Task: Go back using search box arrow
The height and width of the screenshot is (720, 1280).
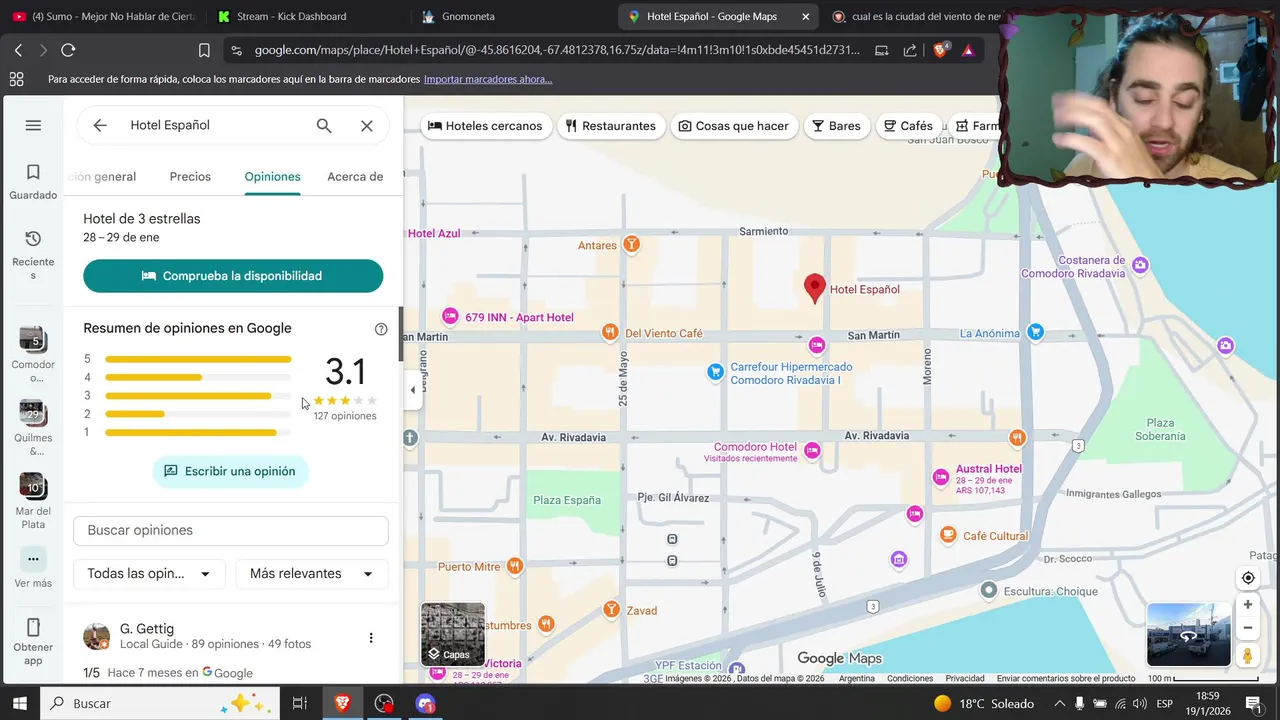Action: tap(100, 125)
